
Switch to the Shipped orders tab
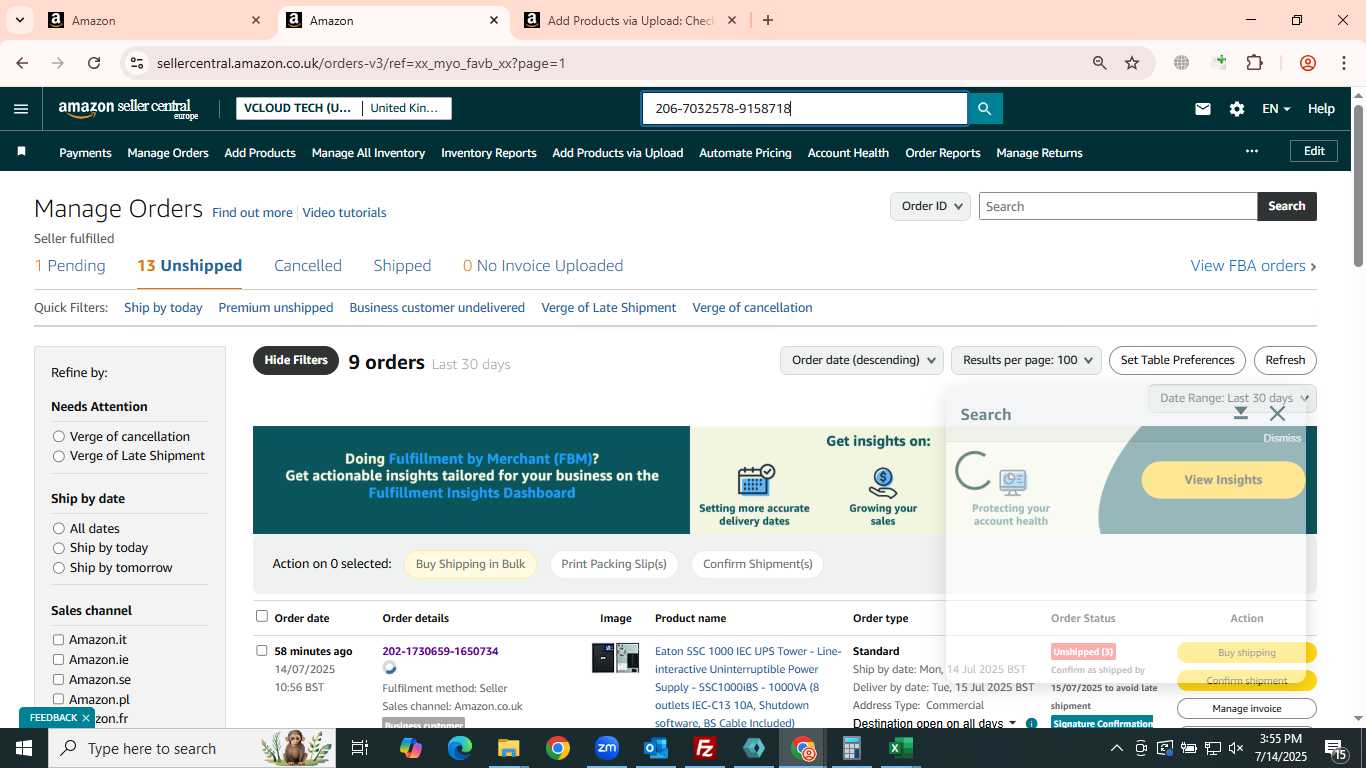(402, 266)
